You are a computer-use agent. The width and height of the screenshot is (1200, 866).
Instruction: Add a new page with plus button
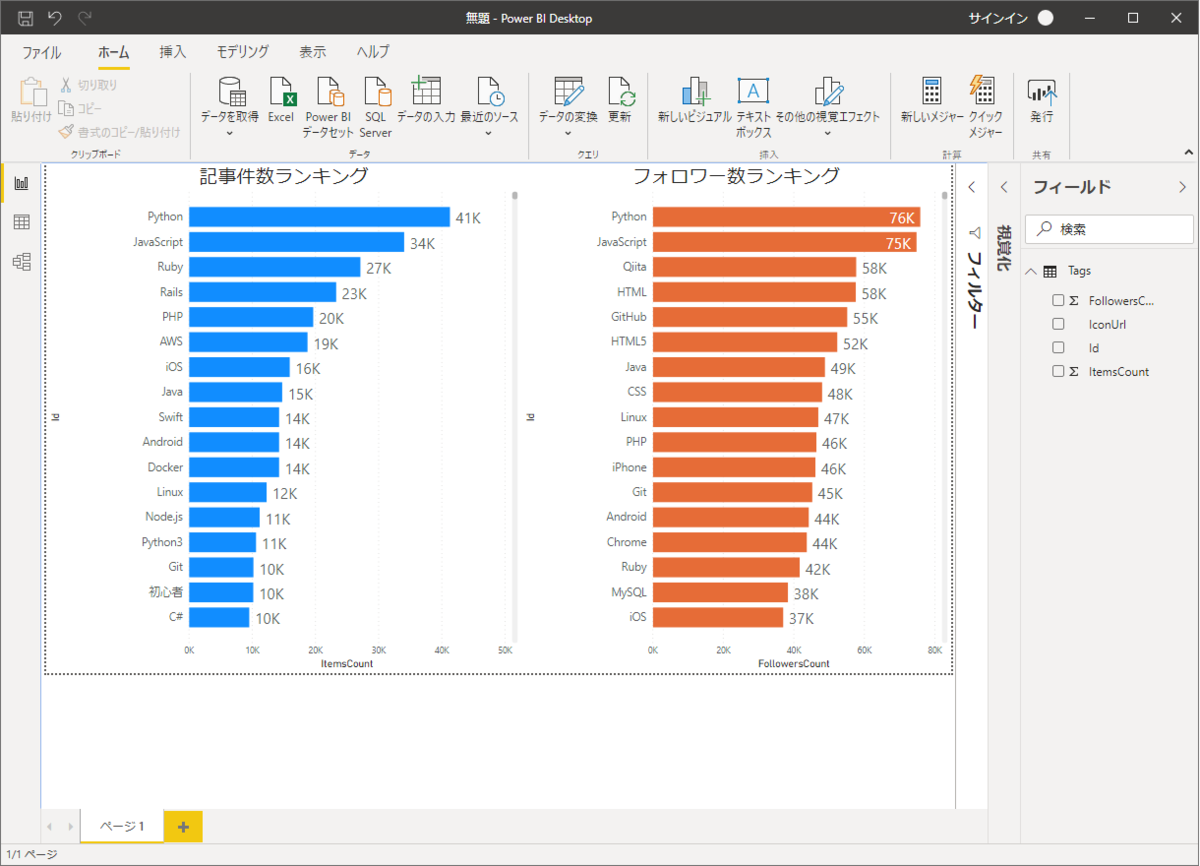pyautogui.click(x=183, y=826)
